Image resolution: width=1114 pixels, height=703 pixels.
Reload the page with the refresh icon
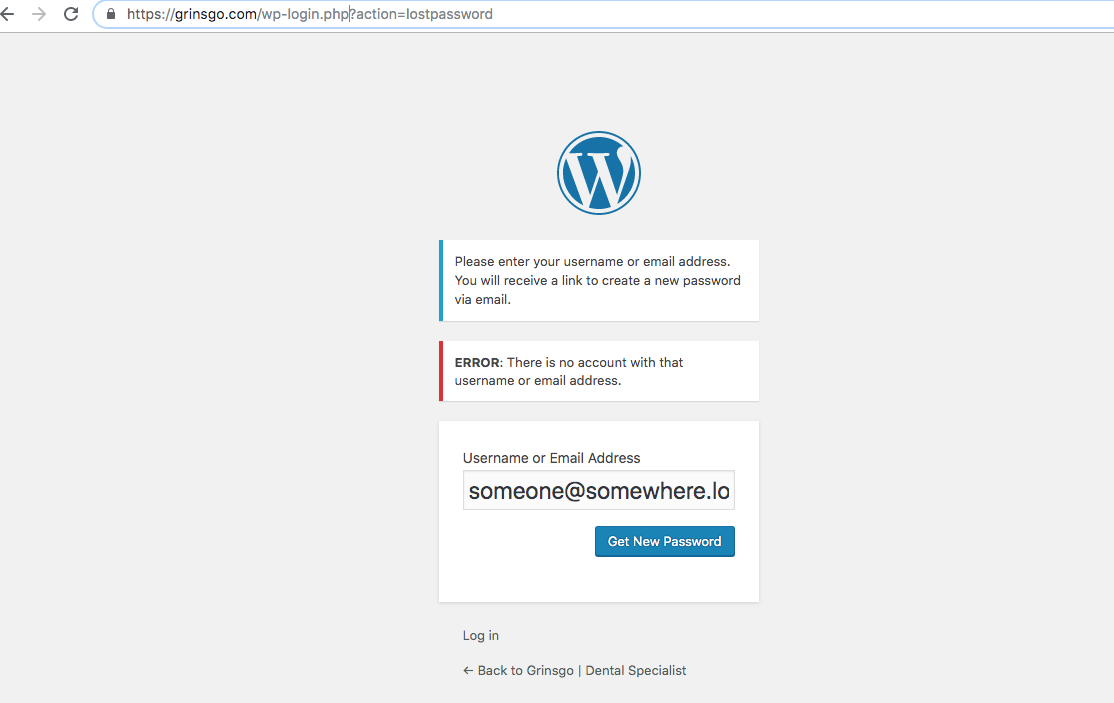[x=71, y=14]
